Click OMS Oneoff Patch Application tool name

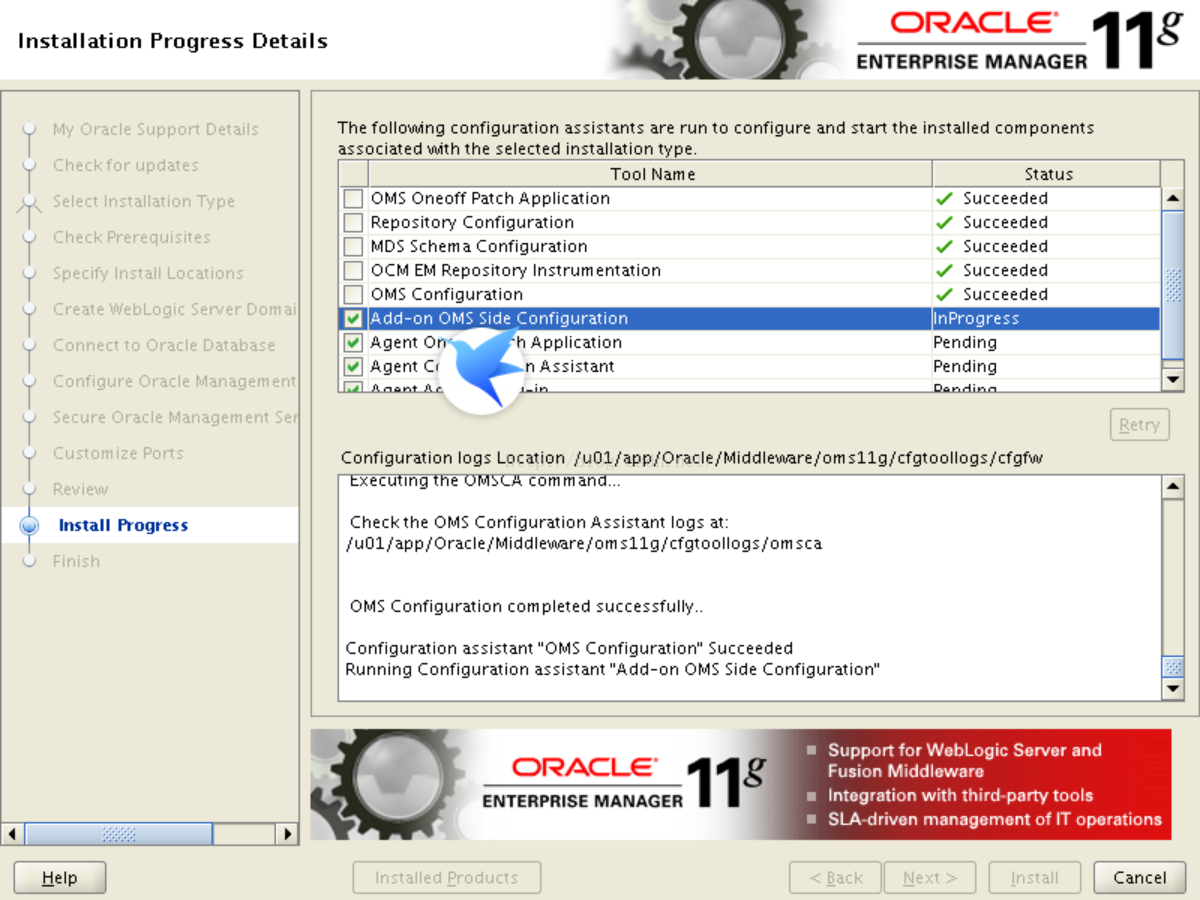(490, 198)
